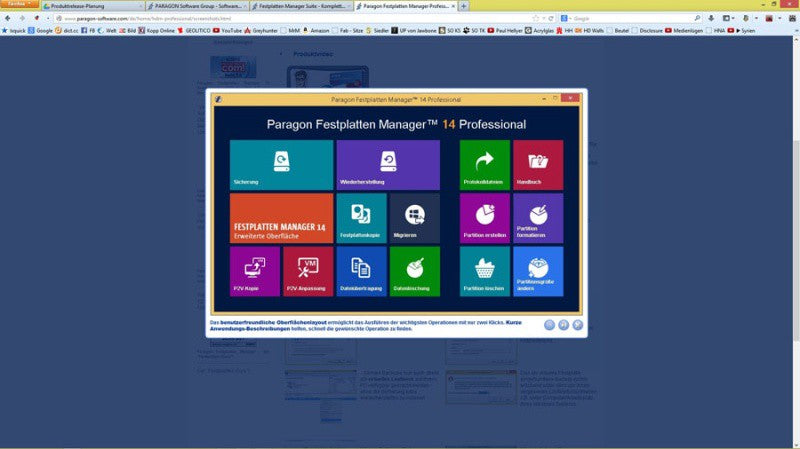The image size is (800, 449).
Task: Click the previous screenshot round button in lightbox
Action: [x=549, y=325]
